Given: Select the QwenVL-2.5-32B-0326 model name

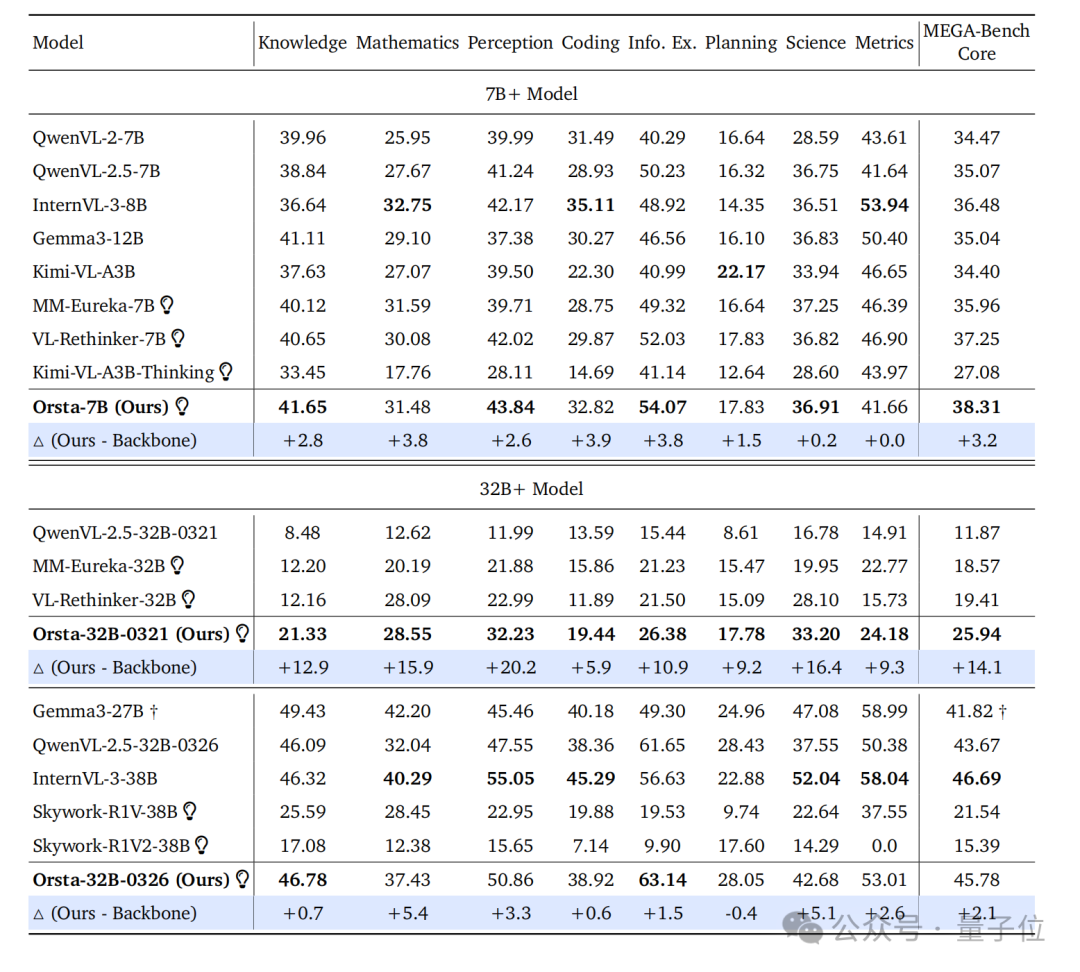Looking at the screenshot, I should coord(125,745).
